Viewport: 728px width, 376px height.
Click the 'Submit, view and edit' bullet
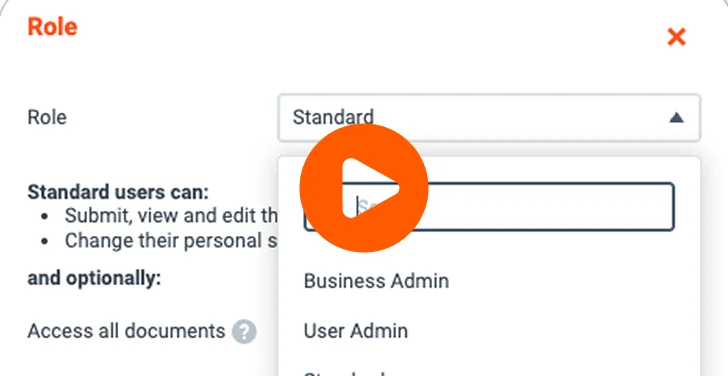pos(171,216)
